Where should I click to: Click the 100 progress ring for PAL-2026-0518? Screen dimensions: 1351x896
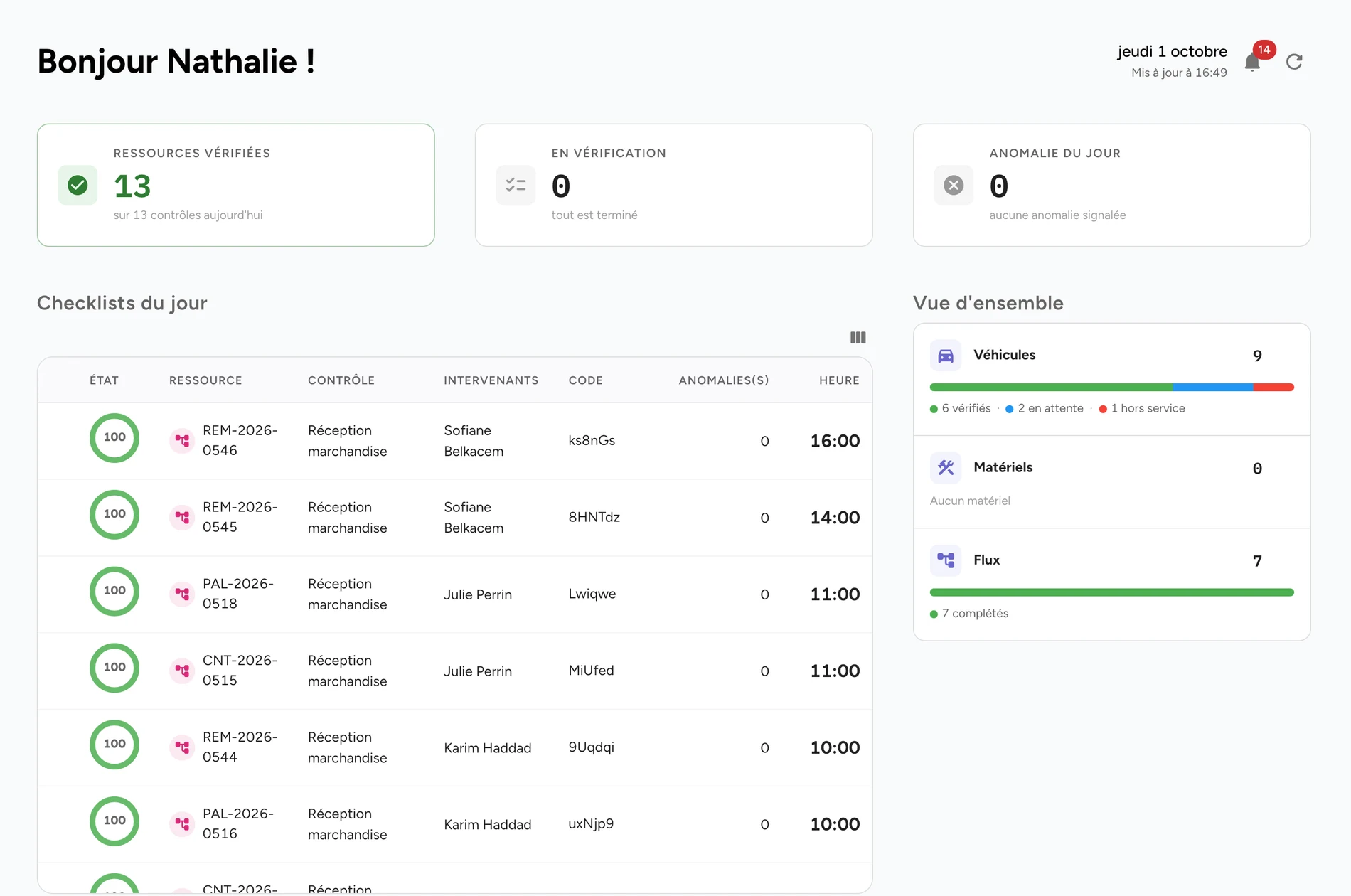pyautogui.click(x=114, y=592)
